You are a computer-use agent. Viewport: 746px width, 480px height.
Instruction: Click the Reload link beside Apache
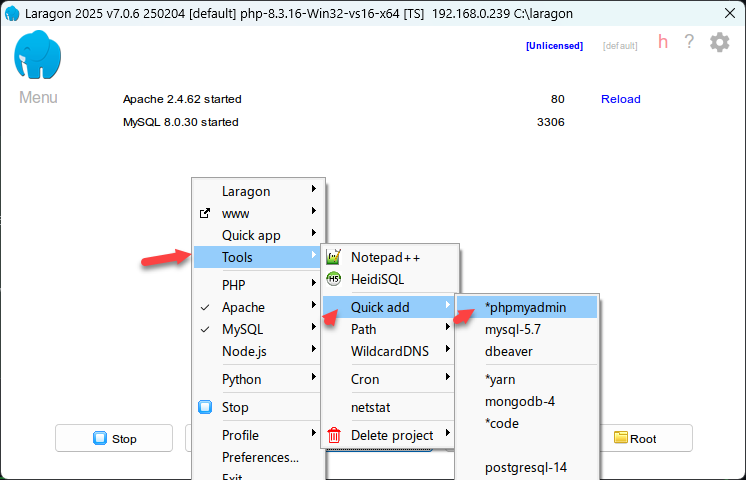620,99
